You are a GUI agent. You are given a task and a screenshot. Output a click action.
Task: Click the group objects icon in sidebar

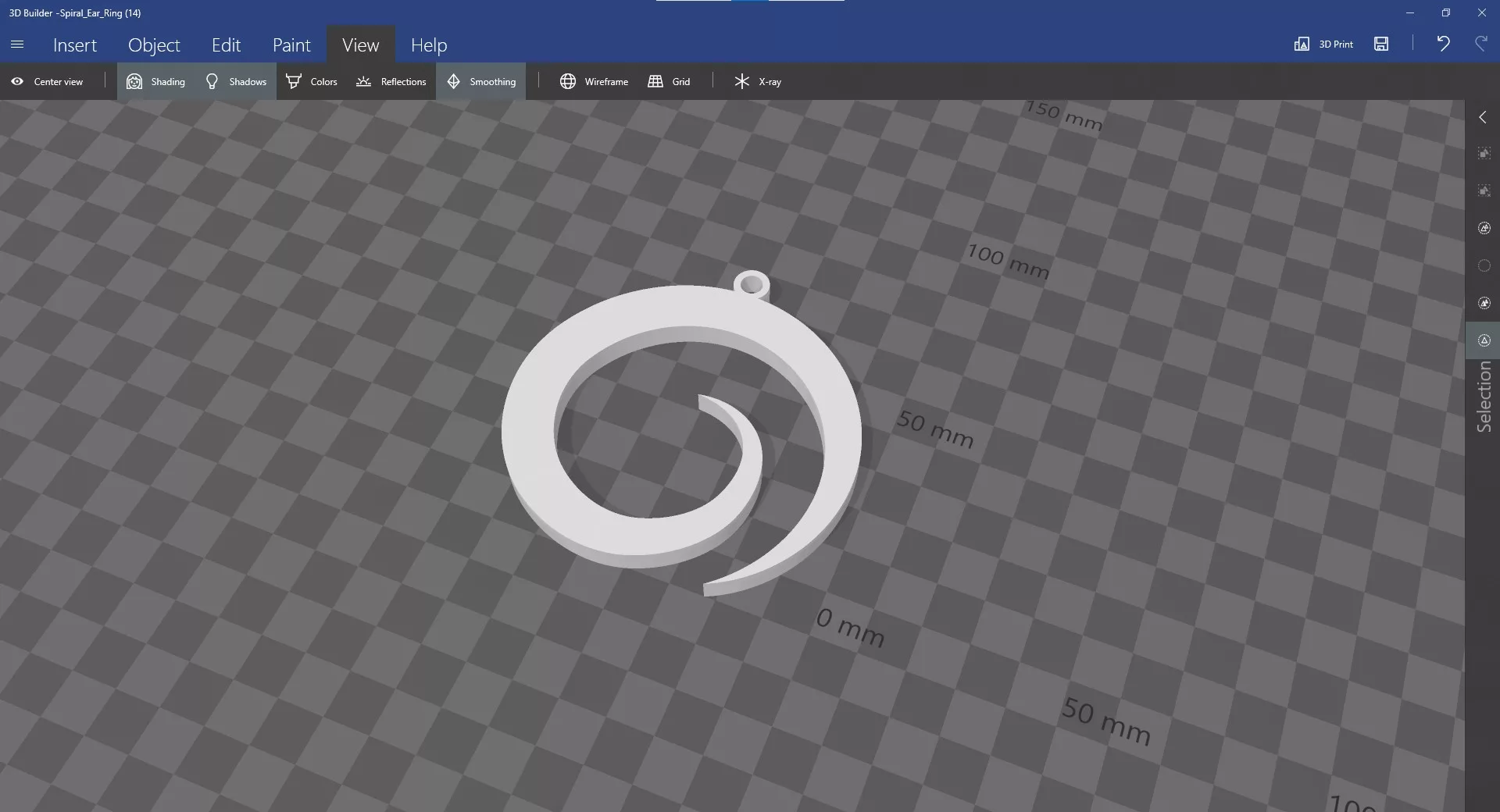(x=1484, y=228)
